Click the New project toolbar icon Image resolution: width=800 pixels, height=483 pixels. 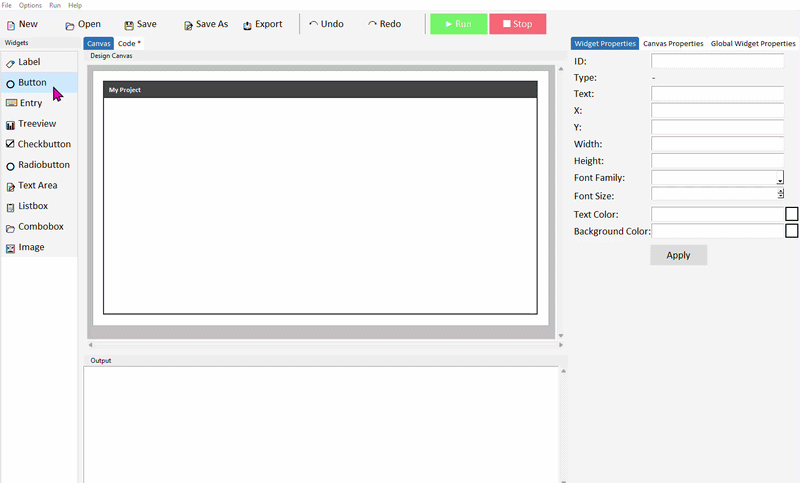[x=11, y=25]
